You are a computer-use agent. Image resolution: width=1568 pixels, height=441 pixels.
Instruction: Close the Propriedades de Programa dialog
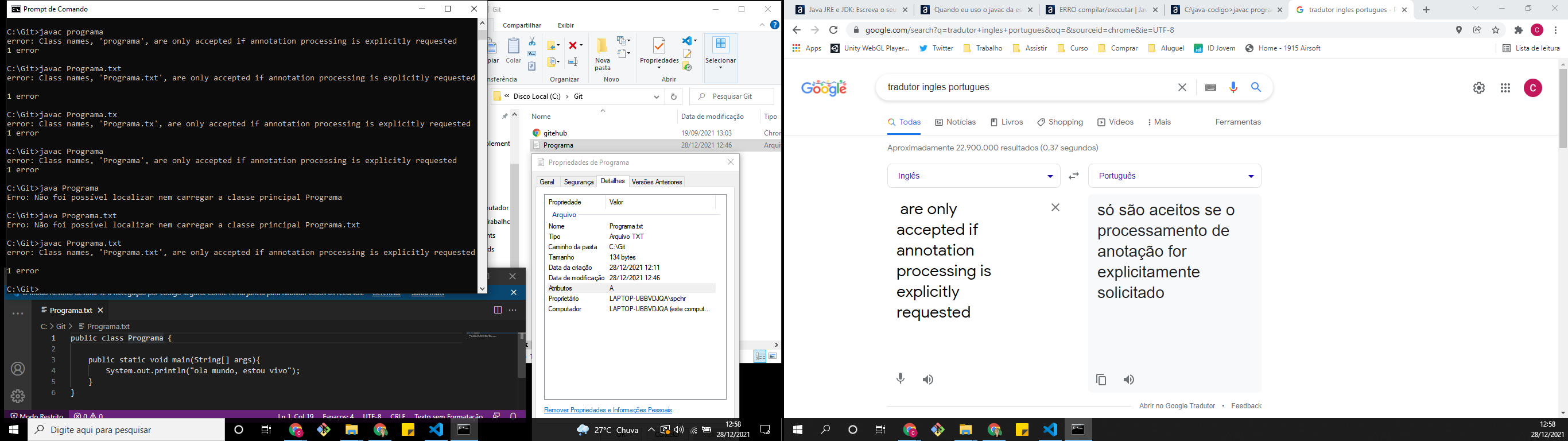coord(731,162)
